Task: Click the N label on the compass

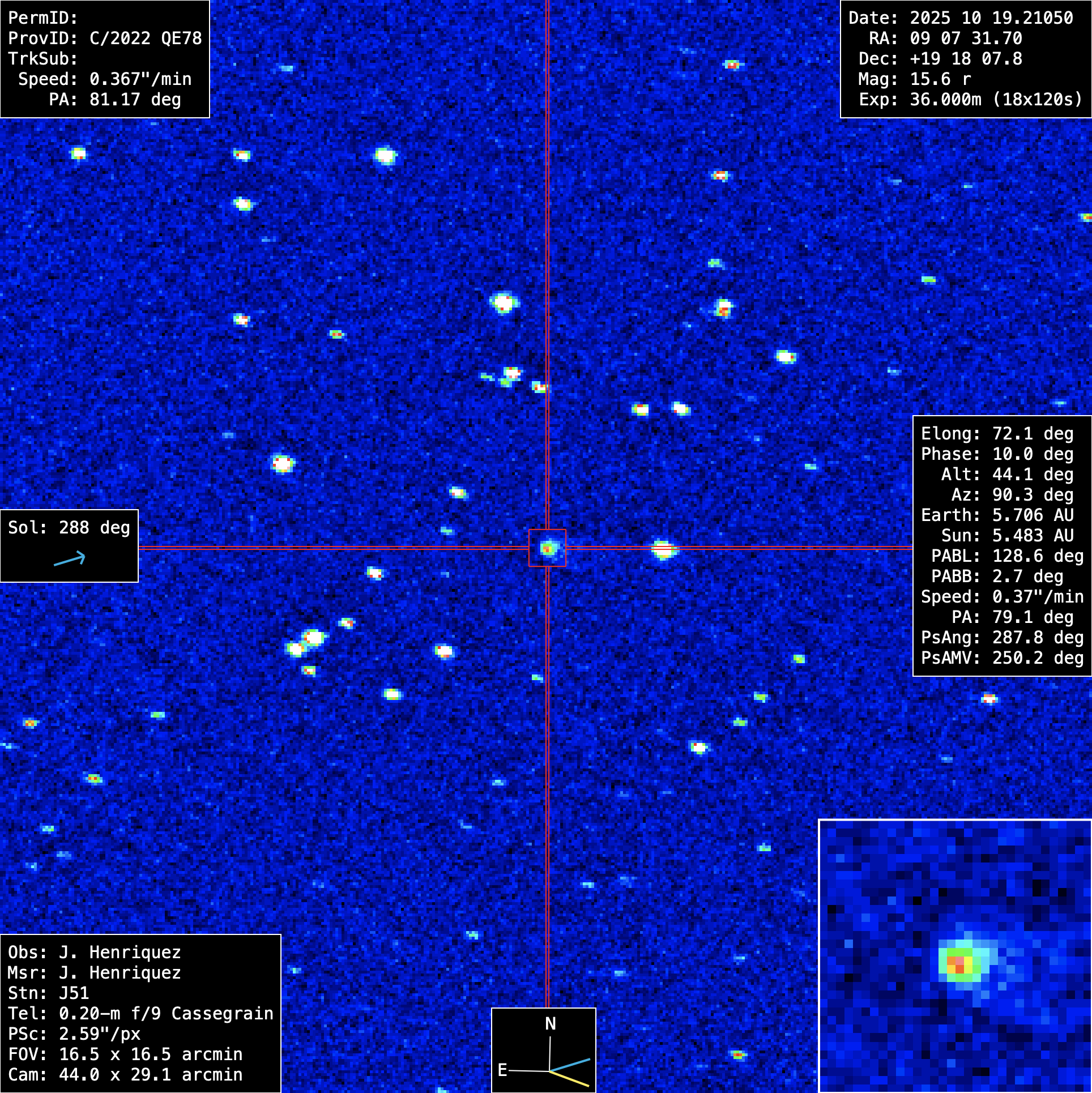Action: pyautogui.click(x=550, y=1023)
